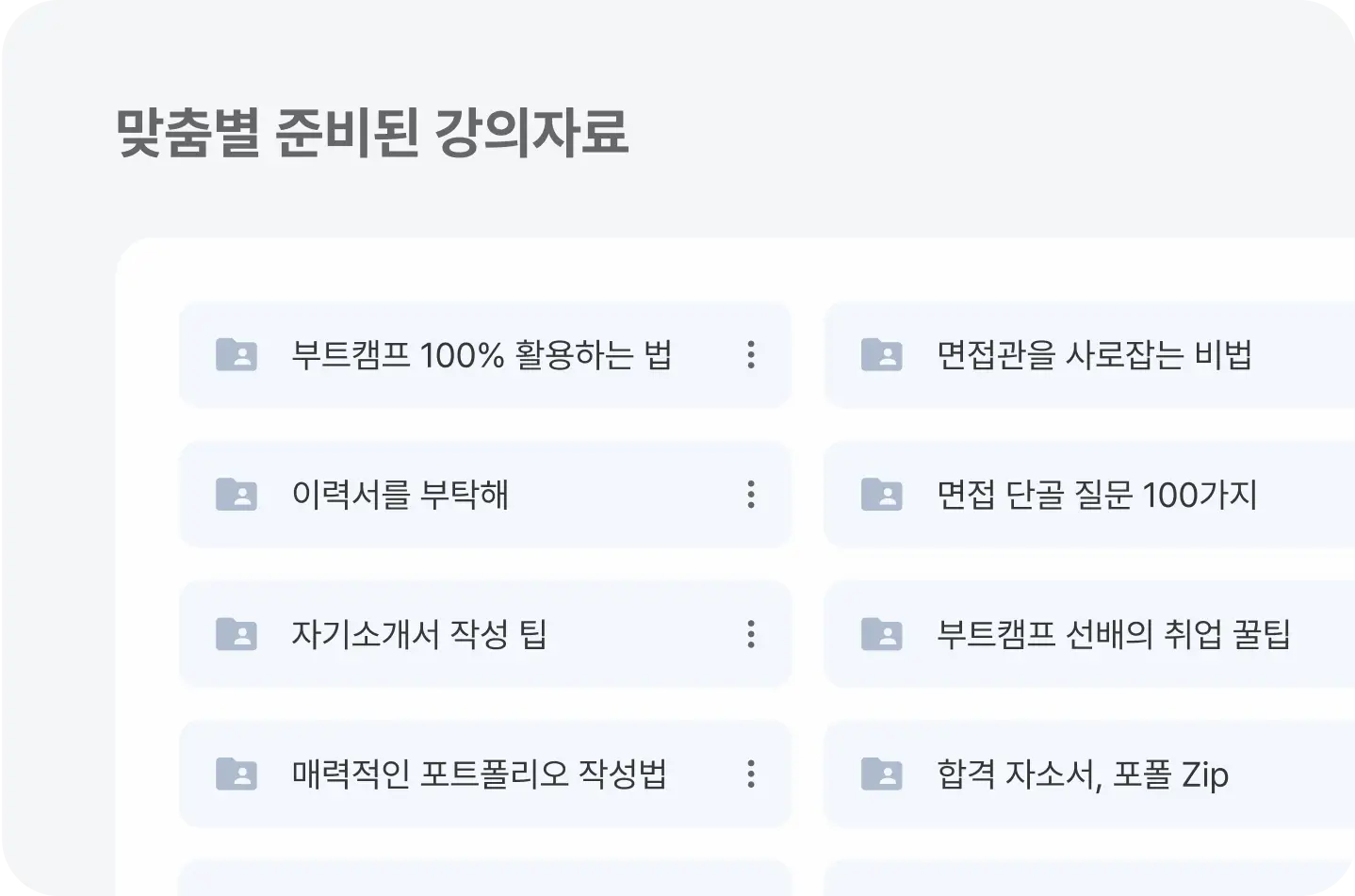1355x896 pixels.
Task: Open the 합격 자소서, 포폴 Zip folder
Action: click(x=1083, y=774)
